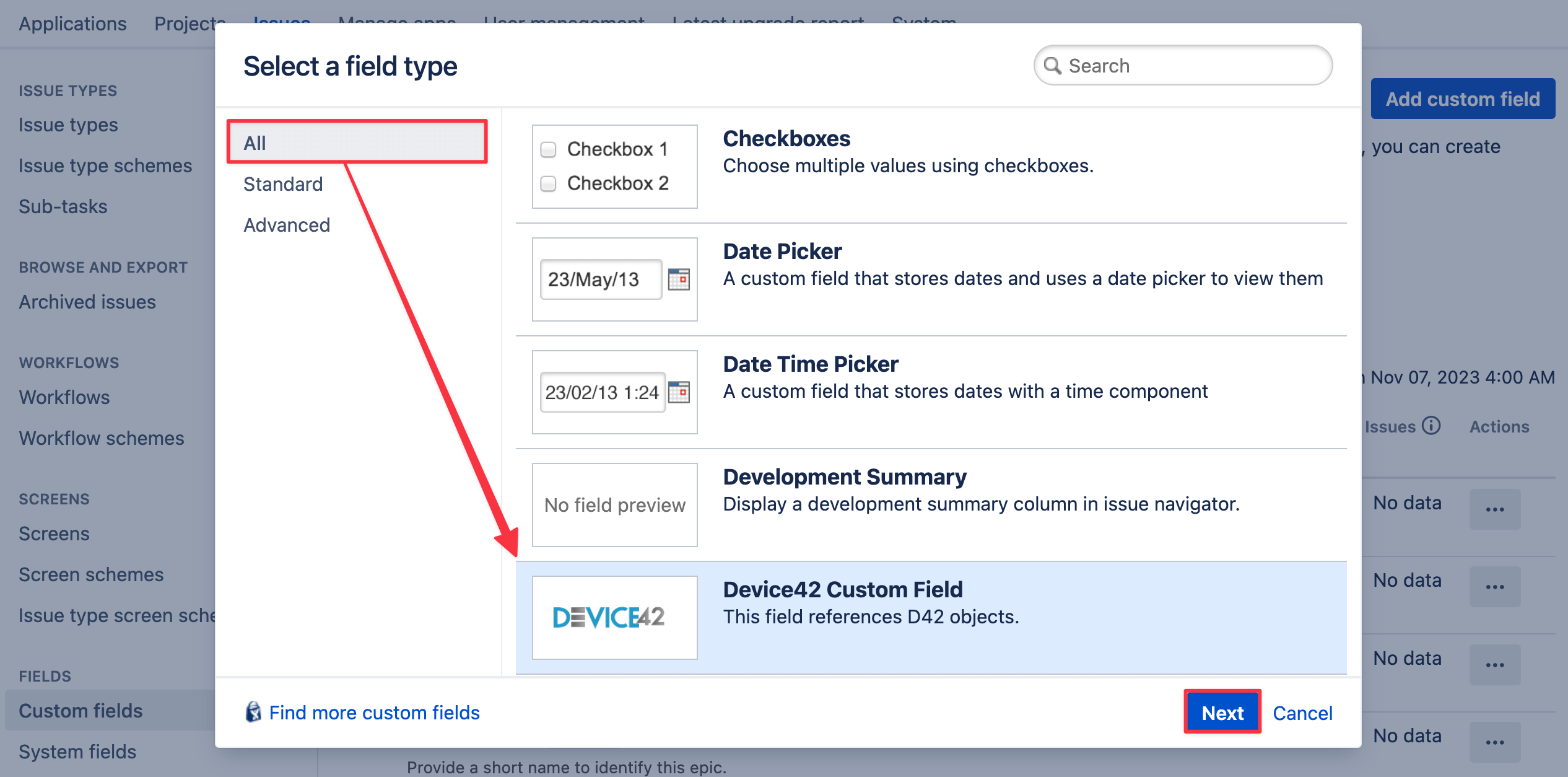The width and height of the screenshot is (1568, 777).
Task: Open the top row Actions ellipsis icon
Action: click(1494, 509)
